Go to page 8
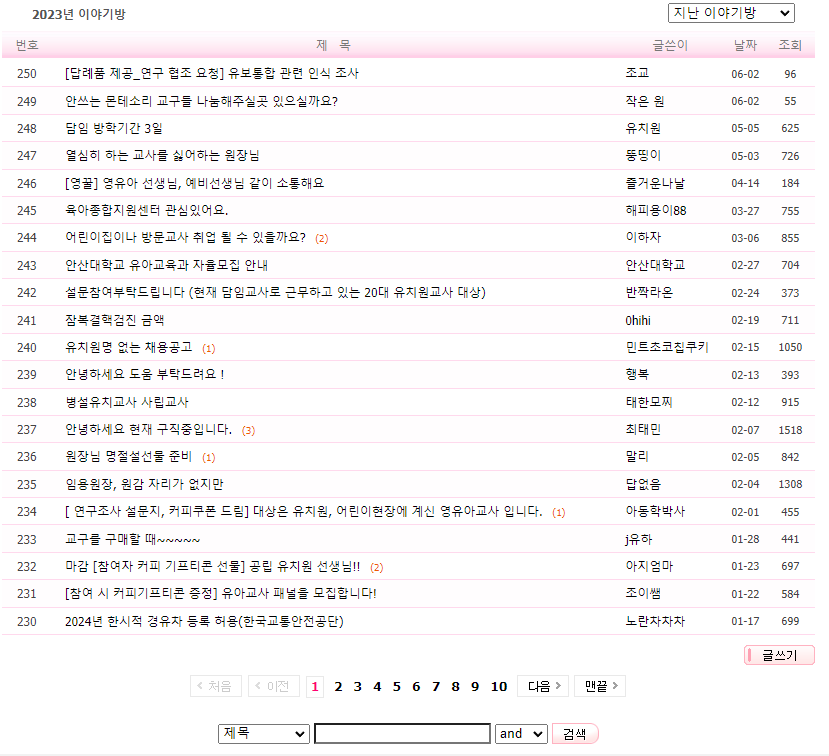Viewport: 829px width, 756px height. tap(456, 687)
